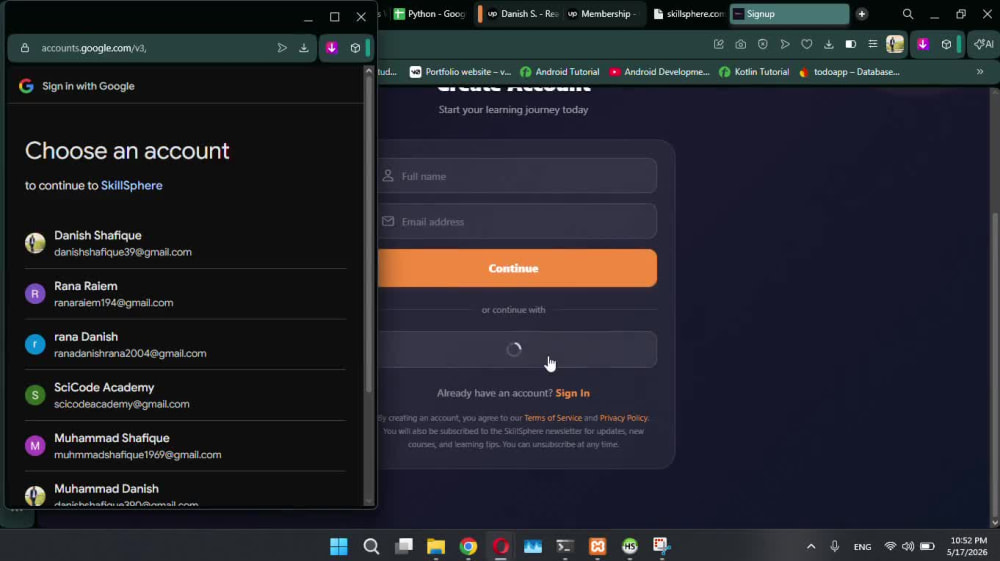Switch to the Membership tab
Viewport: 1000px width, 561px height.
[603, 14]
